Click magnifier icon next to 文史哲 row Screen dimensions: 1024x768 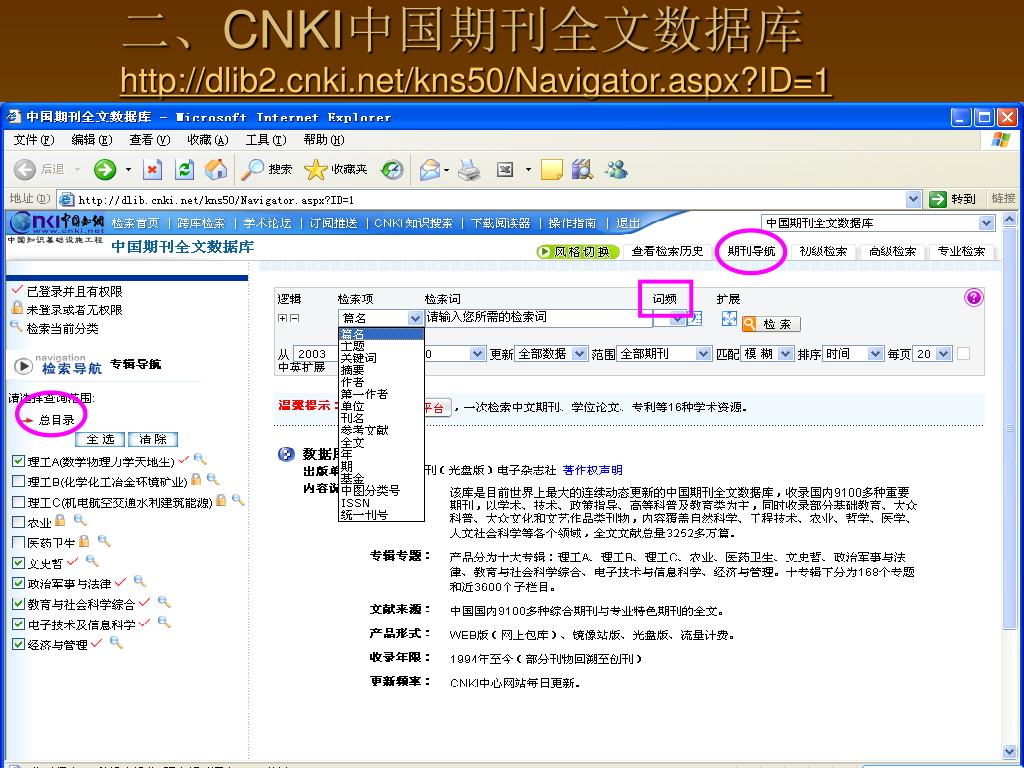pyautogui.click(x=92, y=561)
